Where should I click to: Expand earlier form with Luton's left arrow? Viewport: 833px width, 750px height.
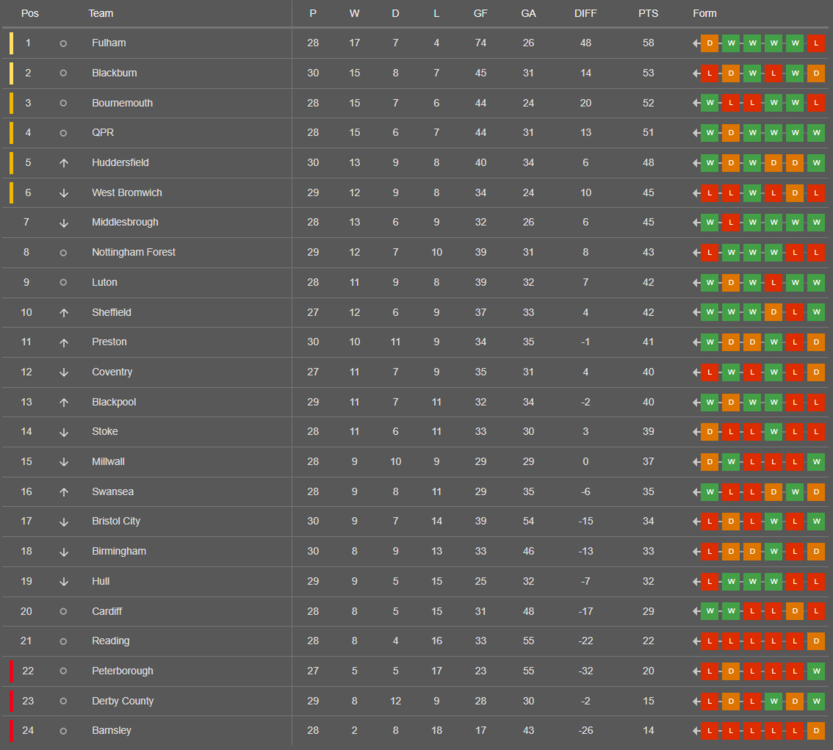coord(696,283)
